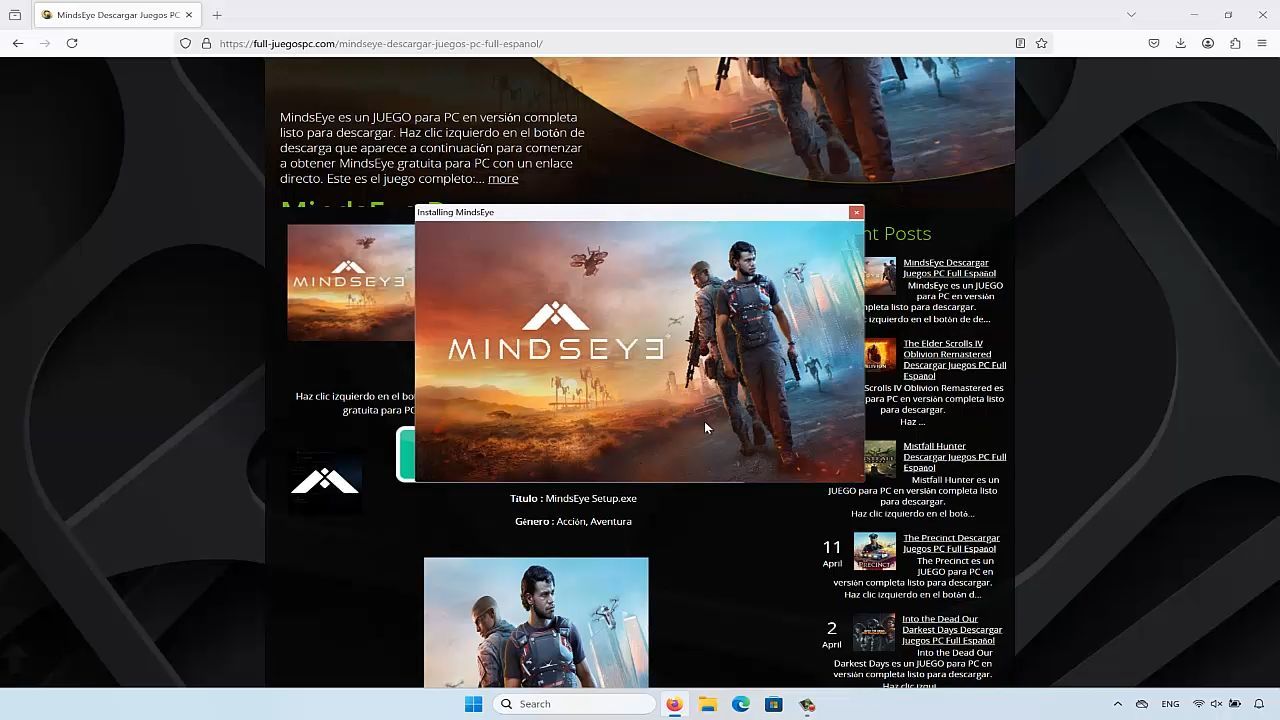
Task: Launch Microsoft Edge from taskbar
Action: [x=741, y=704]
